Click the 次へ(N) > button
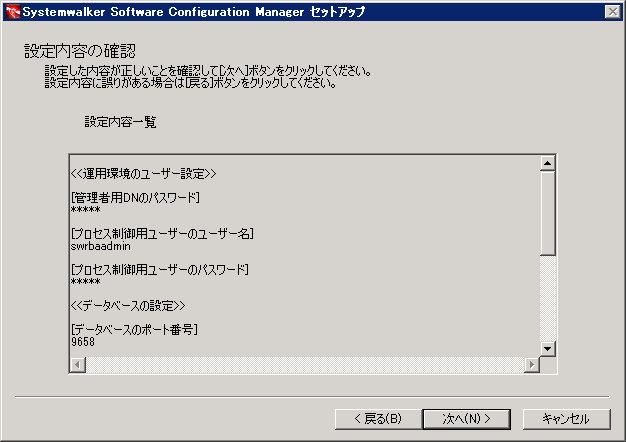 [x=466, y=419]
